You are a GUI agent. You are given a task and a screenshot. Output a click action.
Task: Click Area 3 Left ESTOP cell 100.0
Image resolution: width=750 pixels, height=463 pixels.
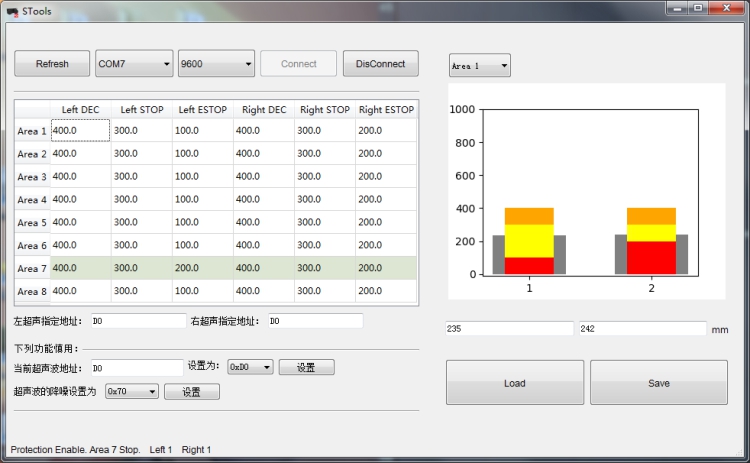point(203,176)
